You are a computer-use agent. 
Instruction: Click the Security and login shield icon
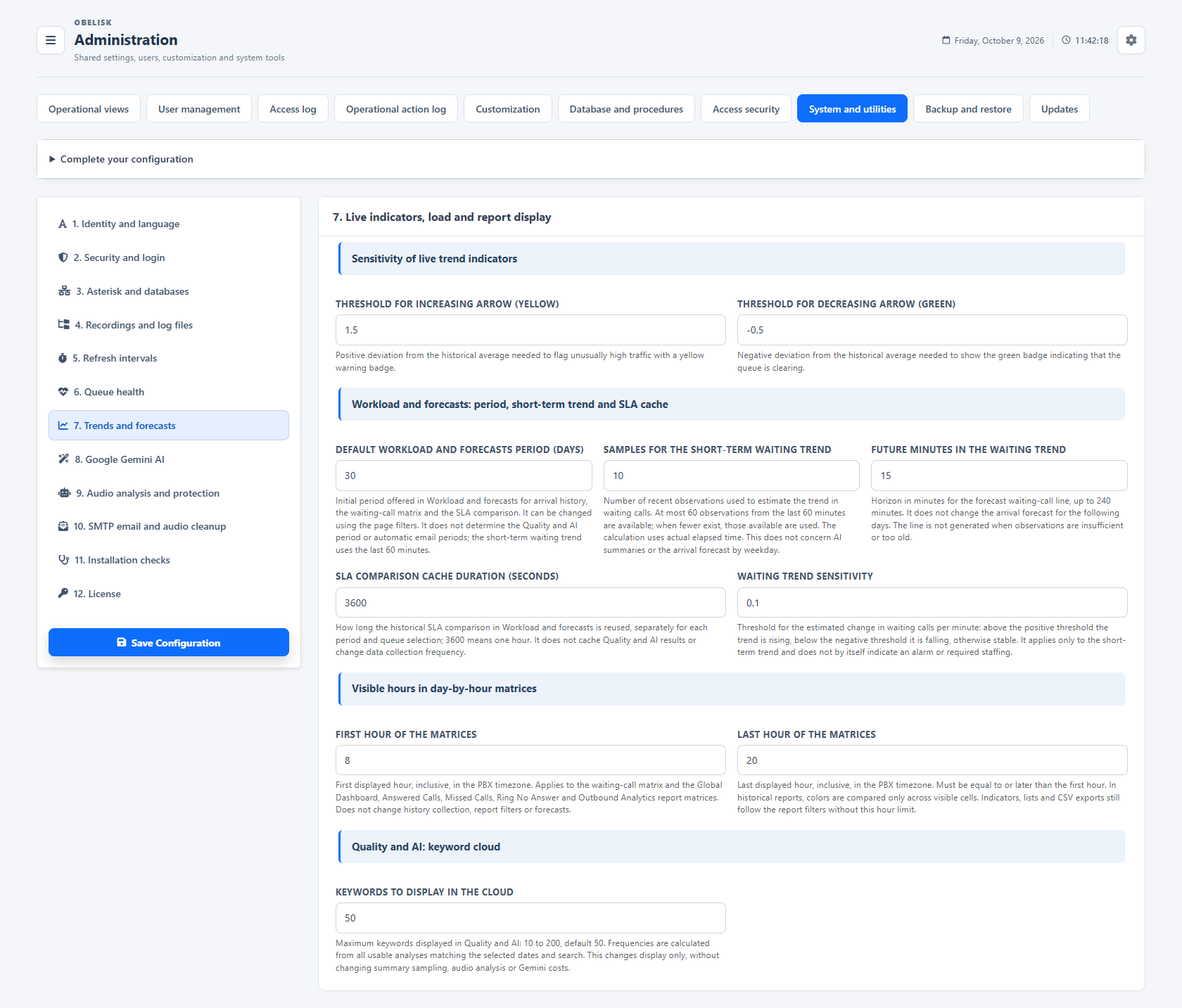[x=63, y=257]
